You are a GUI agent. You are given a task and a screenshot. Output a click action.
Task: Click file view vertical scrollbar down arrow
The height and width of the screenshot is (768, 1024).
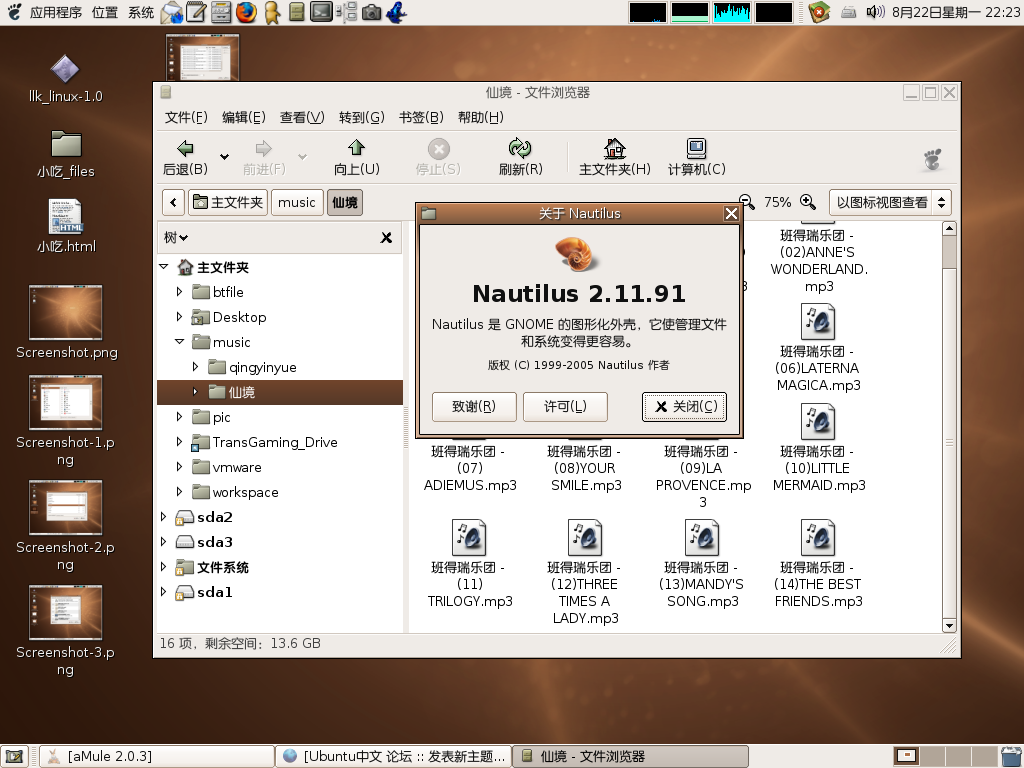[950, 626]
